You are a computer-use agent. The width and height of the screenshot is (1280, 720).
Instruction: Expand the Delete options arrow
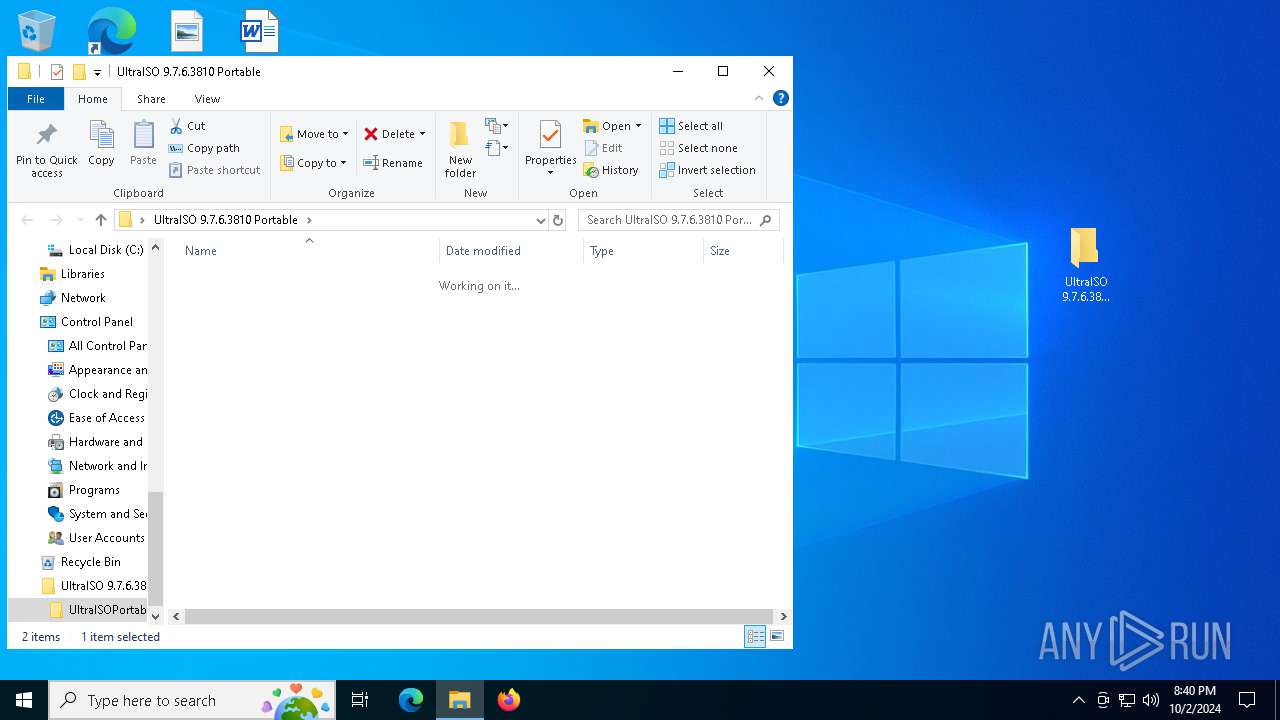coord(422,134)
